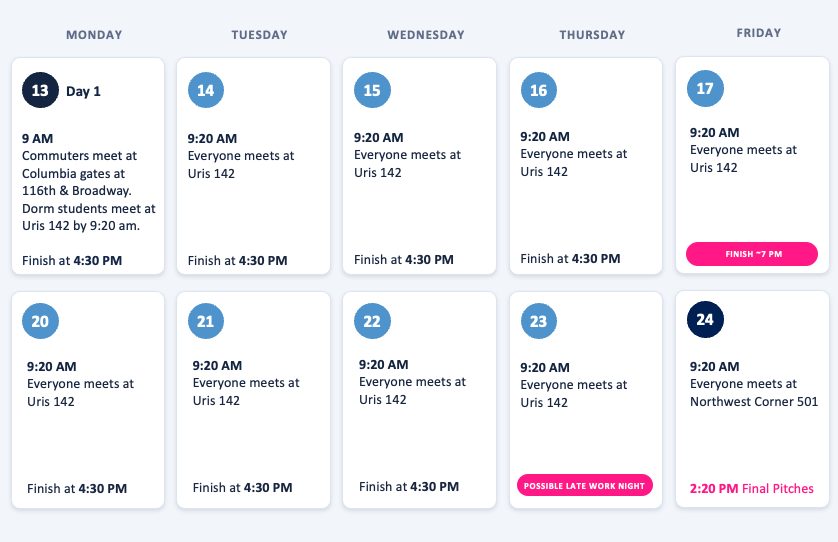Click the Northwest Corner 501 location text
The image size is (838, 542).
click(x=754, y=401)
